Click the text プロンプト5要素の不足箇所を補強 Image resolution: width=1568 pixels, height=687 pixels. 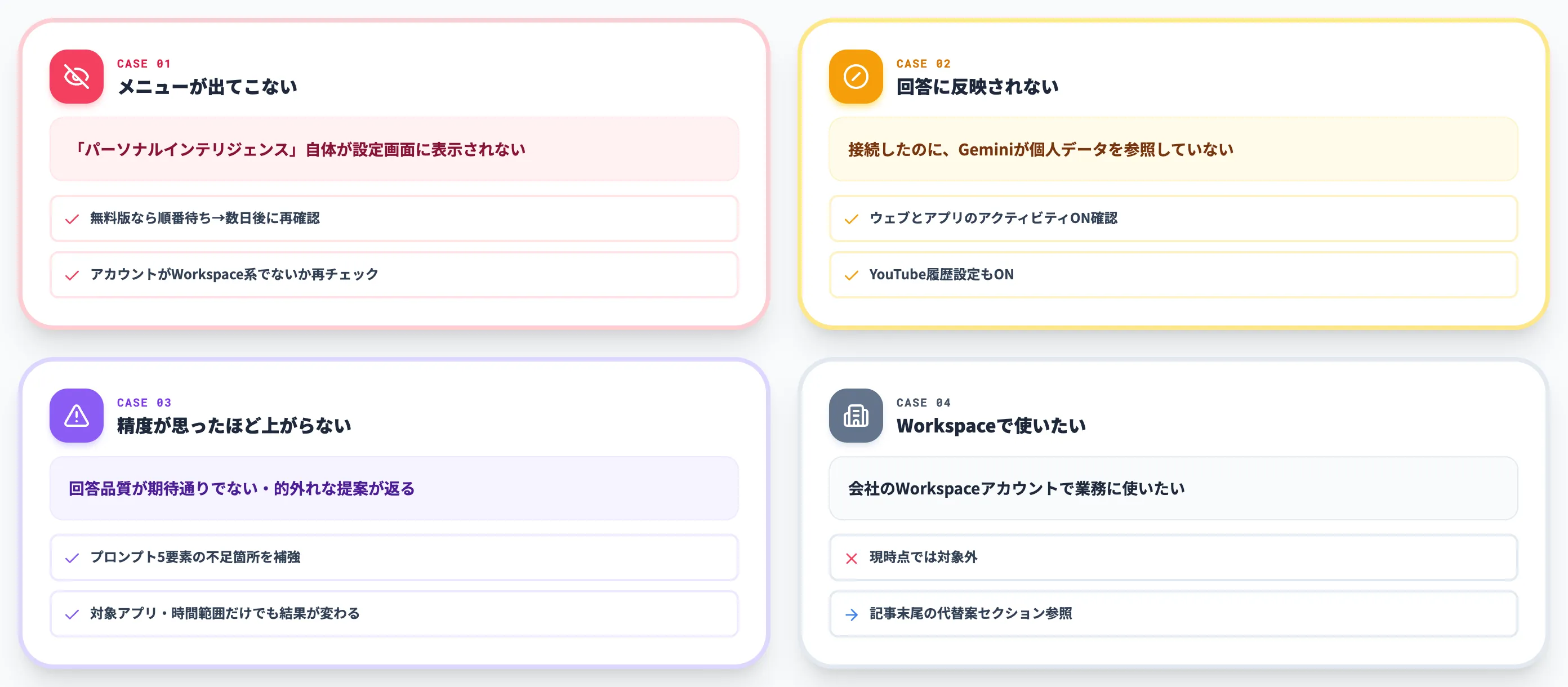(x=195, y=557)
